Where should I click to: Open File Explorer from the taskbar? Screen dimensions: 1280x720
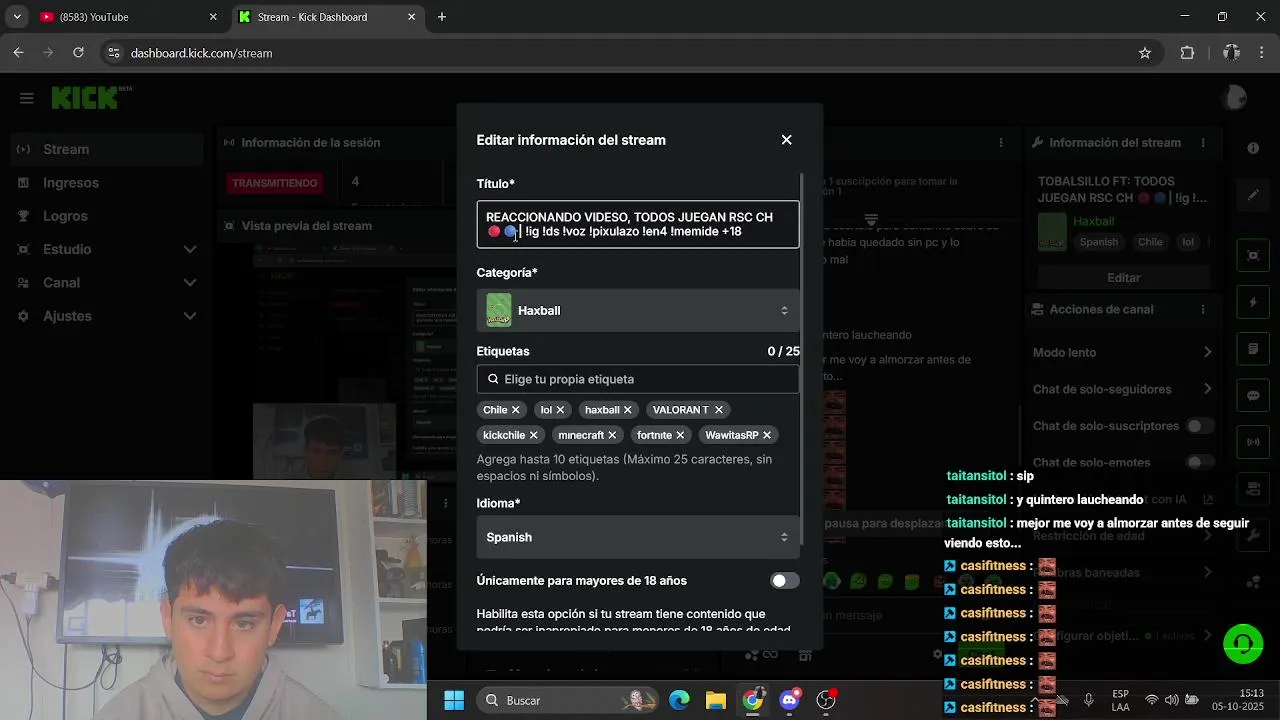coord(715,700)
